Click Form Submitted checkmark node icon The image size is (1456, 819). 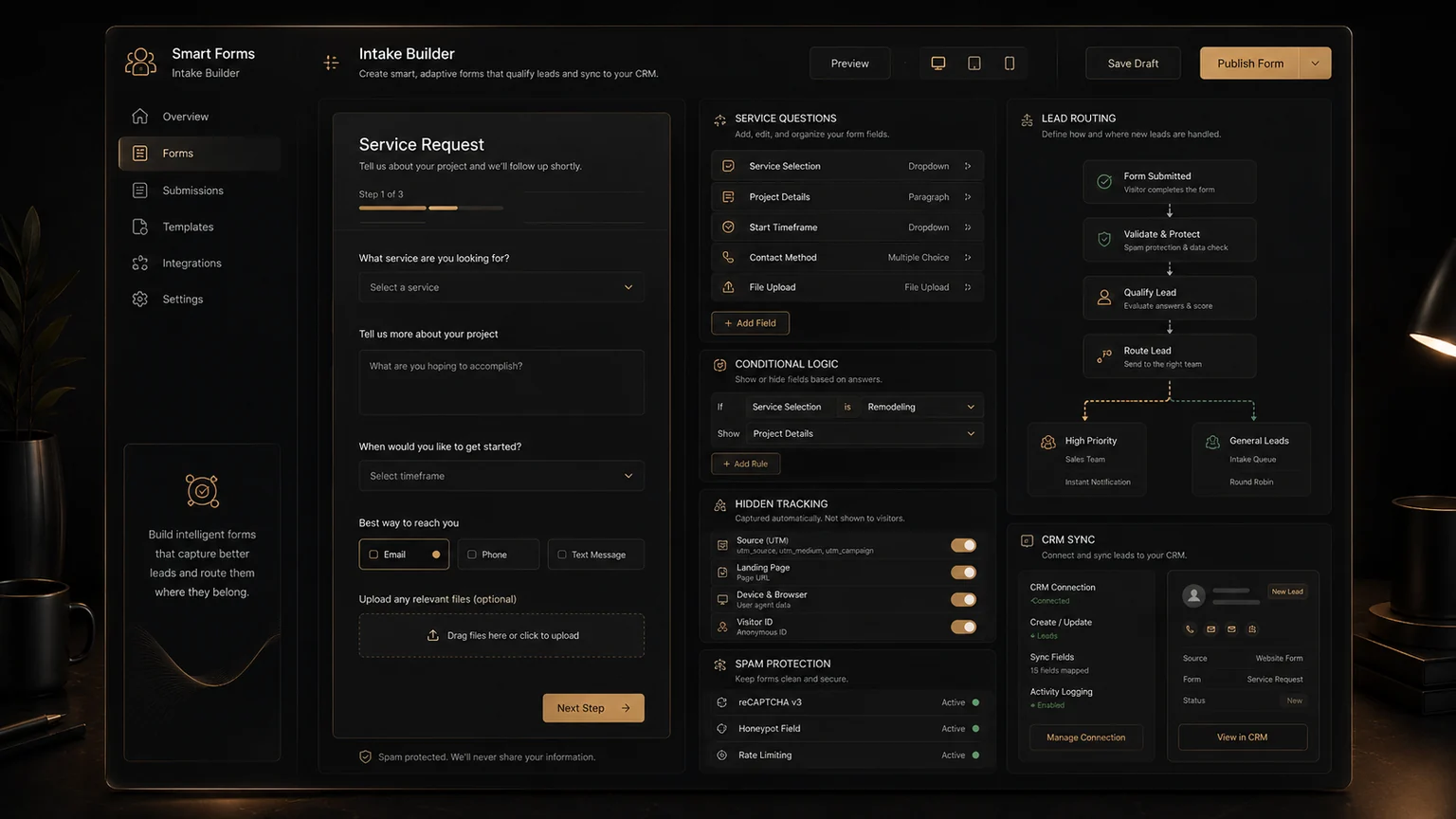pos(1104,182)
